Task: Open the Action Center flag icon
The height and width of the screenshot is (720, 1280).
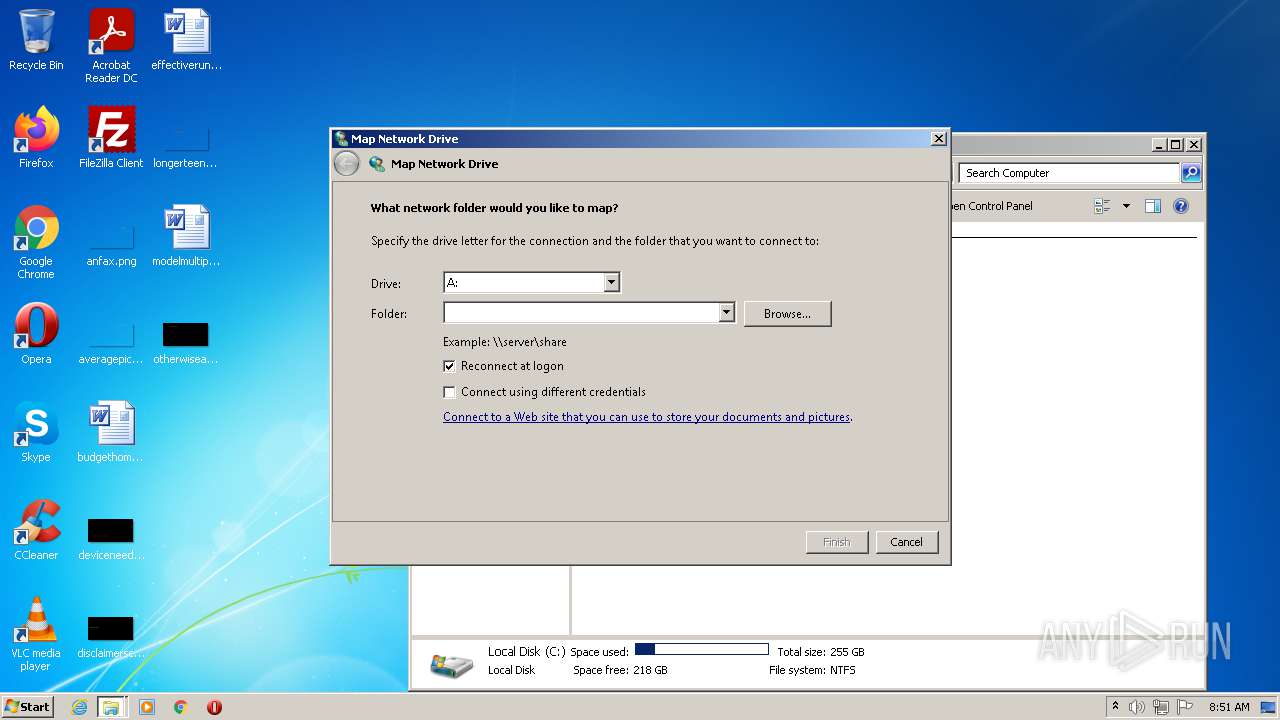Action: click(x=1185, y=707)
